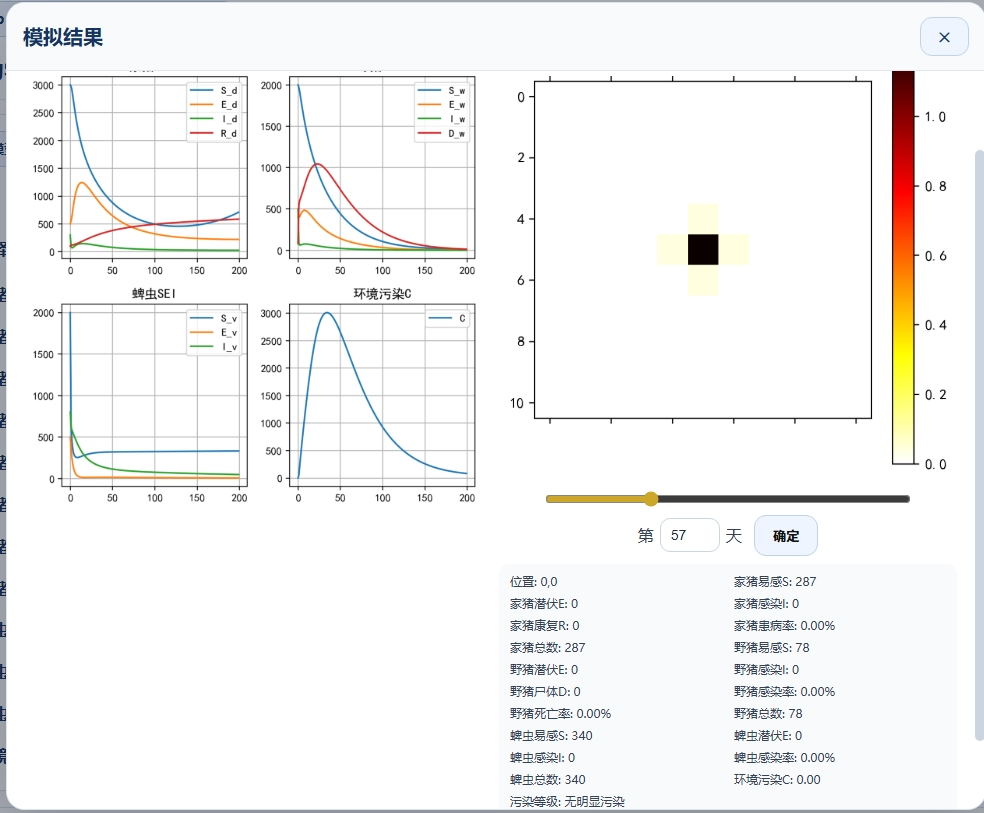Open the chart with the S_w legend
Viewport: 984px width, 813px height.
coord(382,168)
